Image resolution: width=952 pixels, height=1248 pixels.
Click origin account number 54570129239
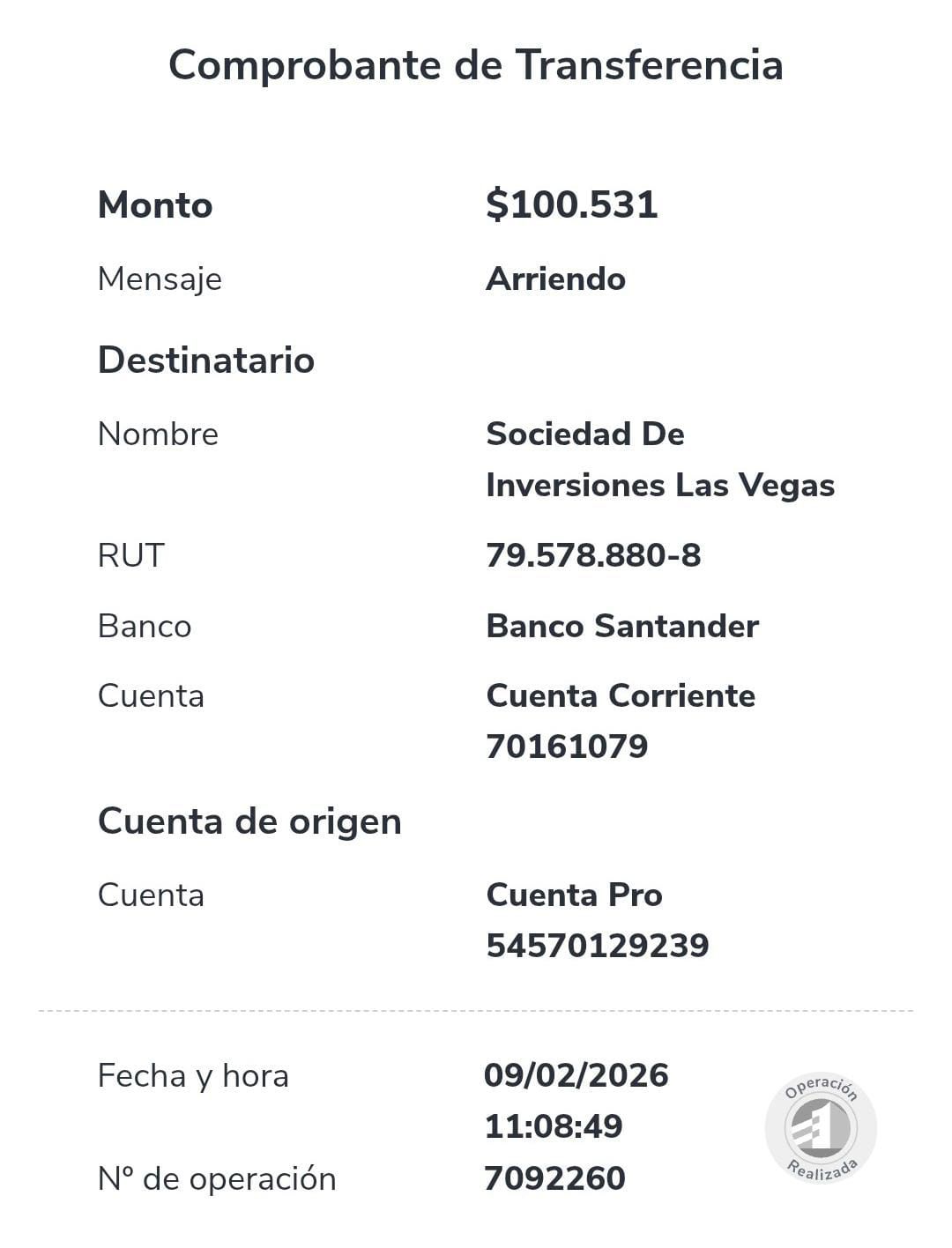coord(598,946)
